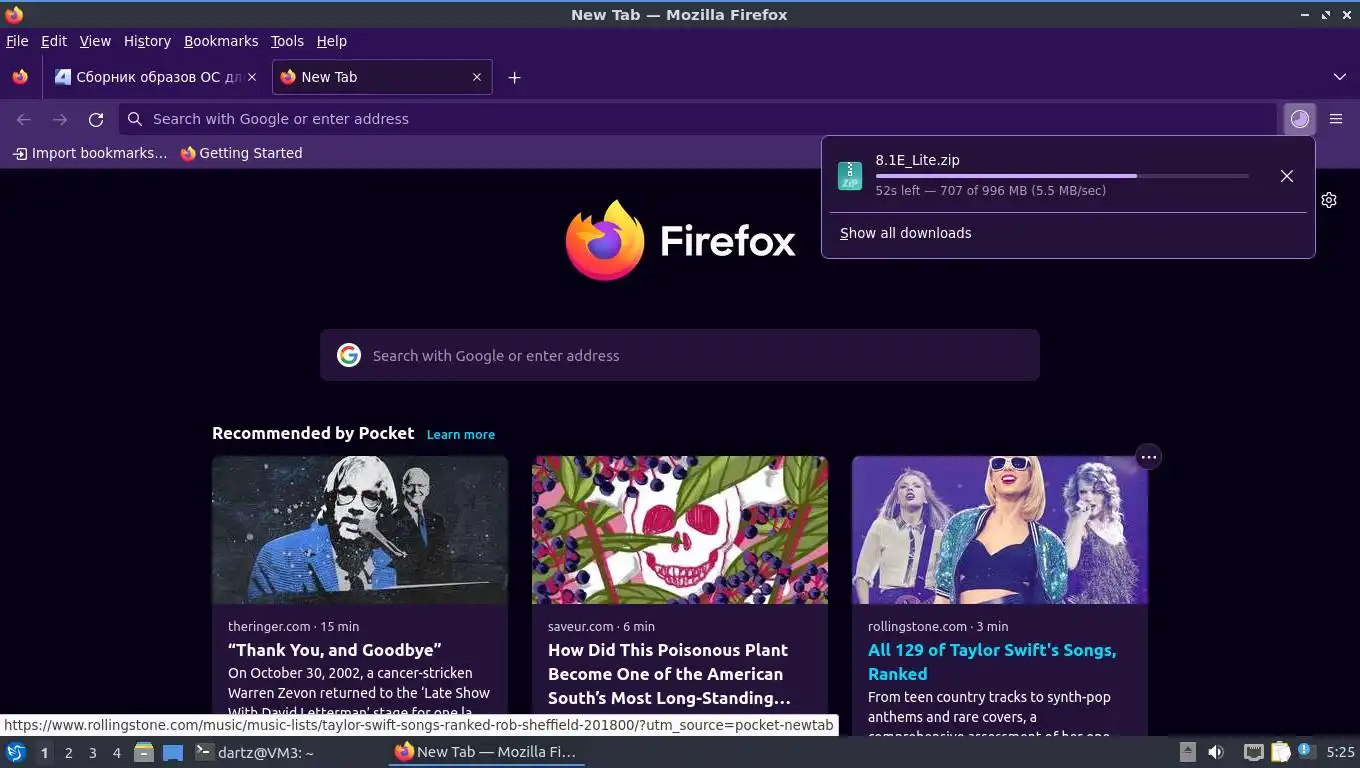Click the show desktop blue taskbar icon
This screenshot has width=1360, height=768.
(173, 752)
